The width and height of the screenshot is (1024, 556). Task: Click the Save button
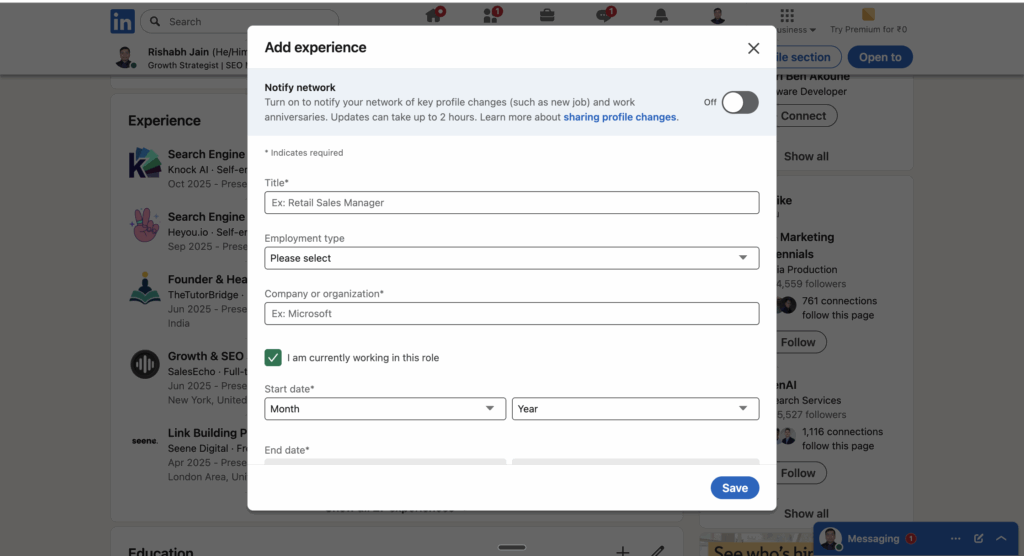(735, 488)
